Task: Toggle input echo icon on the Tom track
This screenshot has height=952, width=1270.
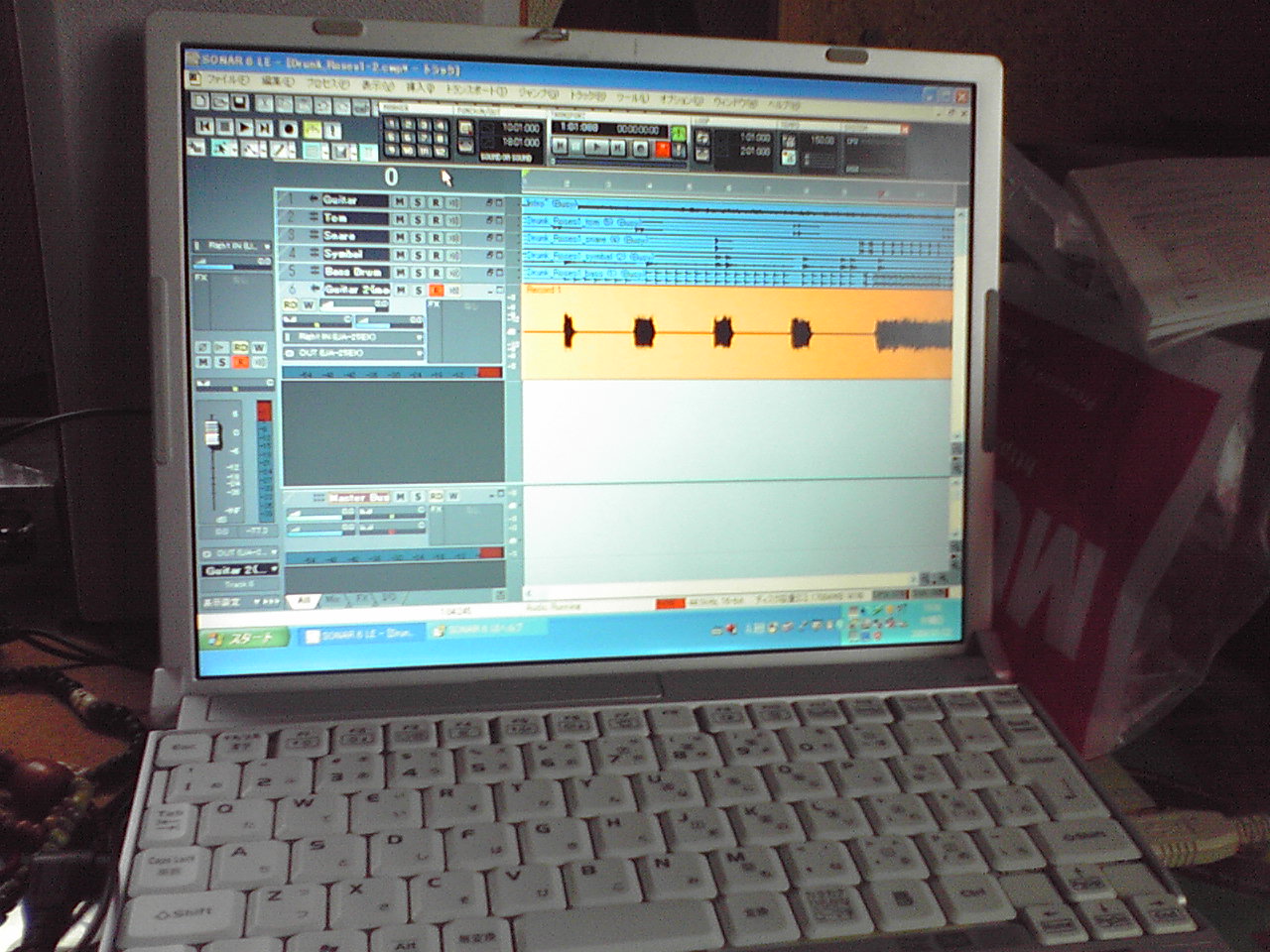Action: pyautogui.click(x=454, y=219)
